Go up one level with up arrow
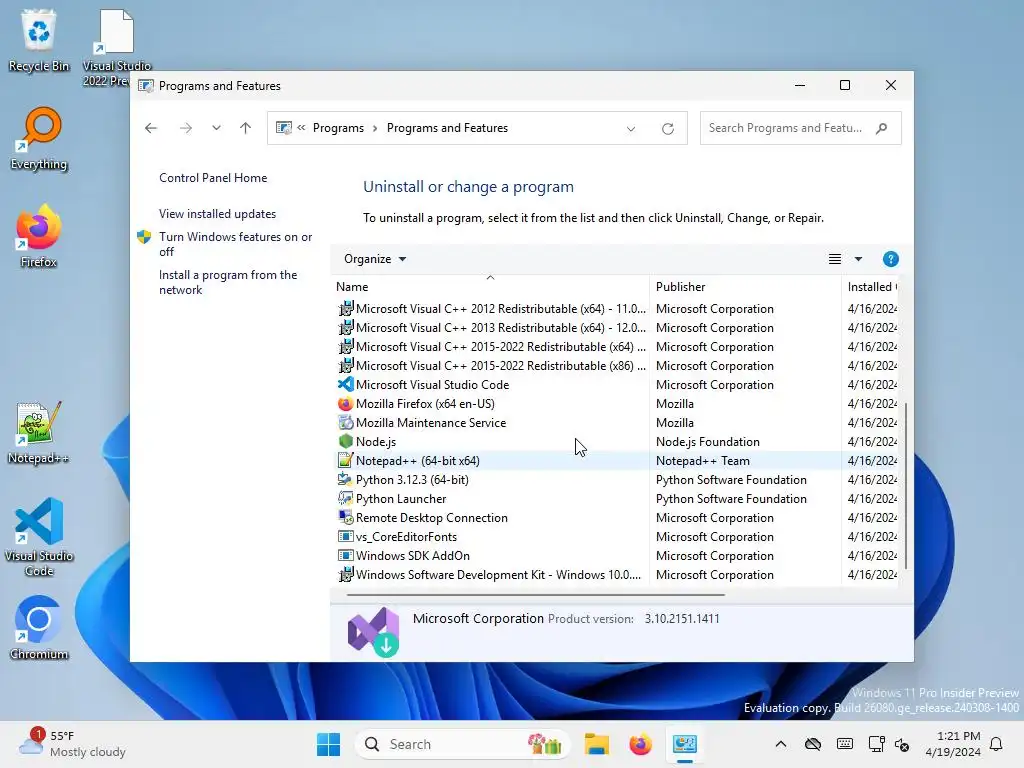 click(x=246, y=128)
